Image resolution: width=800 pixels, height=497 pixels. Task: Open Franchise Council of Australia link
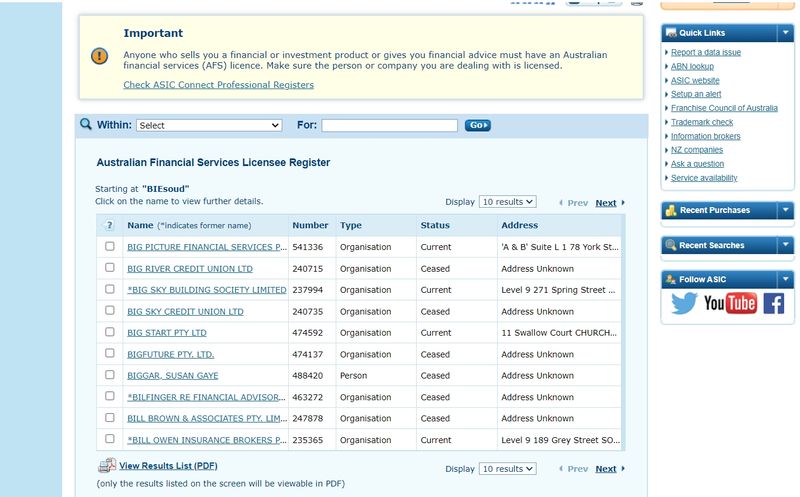coord(724,108)
